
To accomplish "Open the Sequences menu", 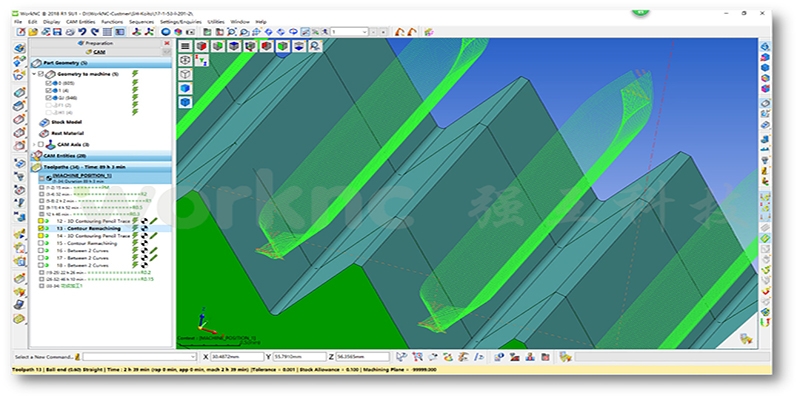I will (141, 22).
